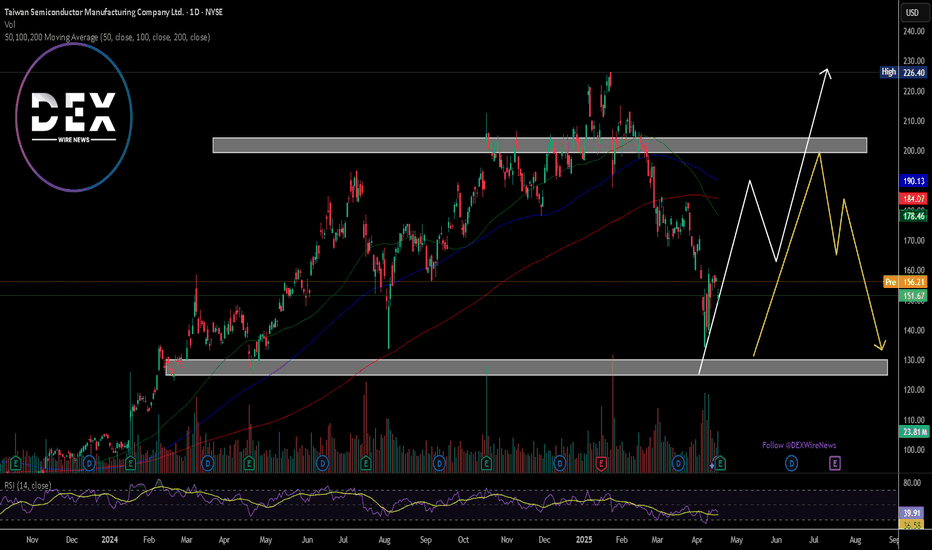The image size is (932, 550).
Task: Click the 2024 label on time axis
Action: pyautogui.click(x=109, y=540)
